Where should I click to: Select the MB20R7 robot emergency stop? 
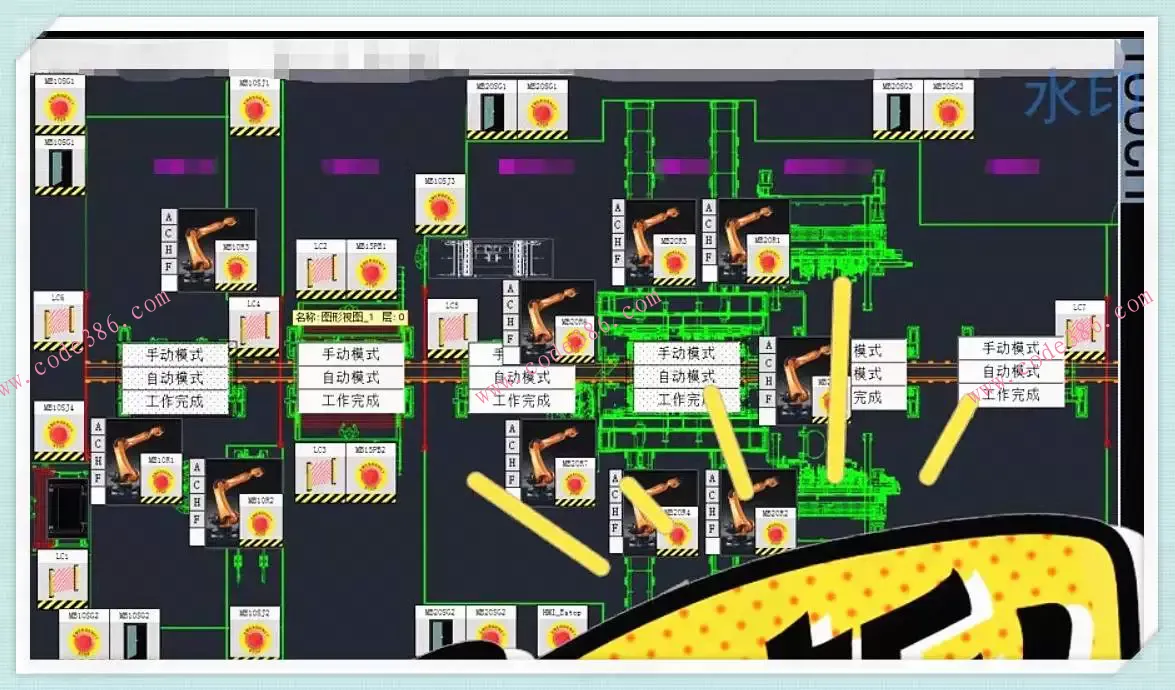coord(575,482)
